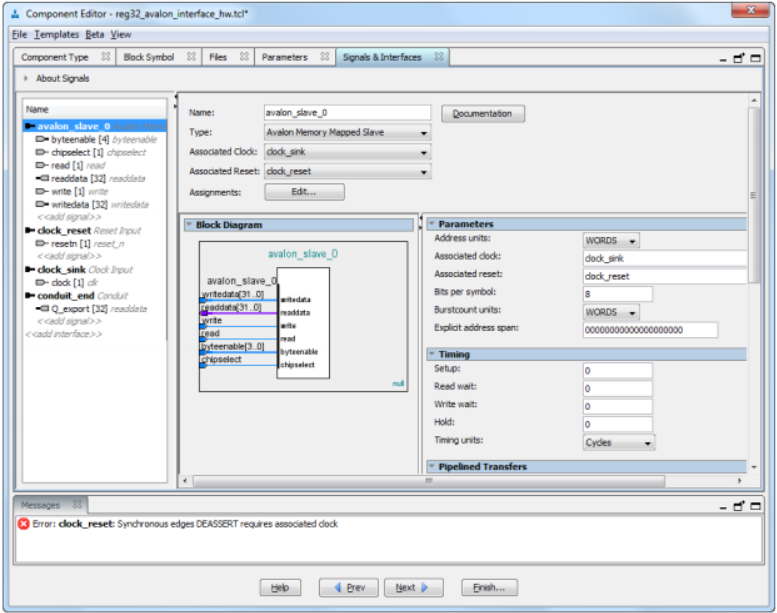Click the Name field containing avalon_slave_0
This screenshot has width=777, height=613.
pyautogui.click(x=347, y=112)
